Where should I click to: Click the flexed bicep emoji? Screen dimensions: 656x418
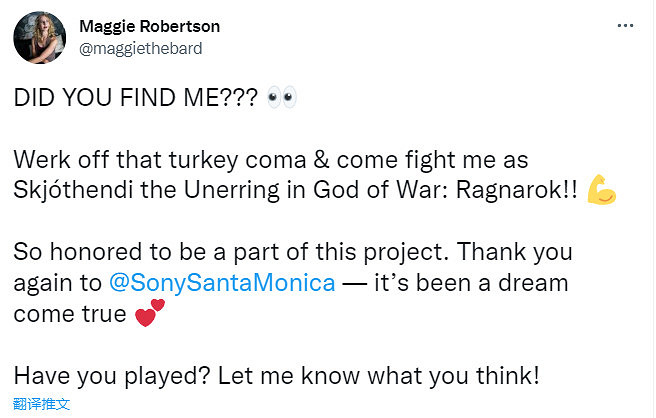tap(602, 189)
